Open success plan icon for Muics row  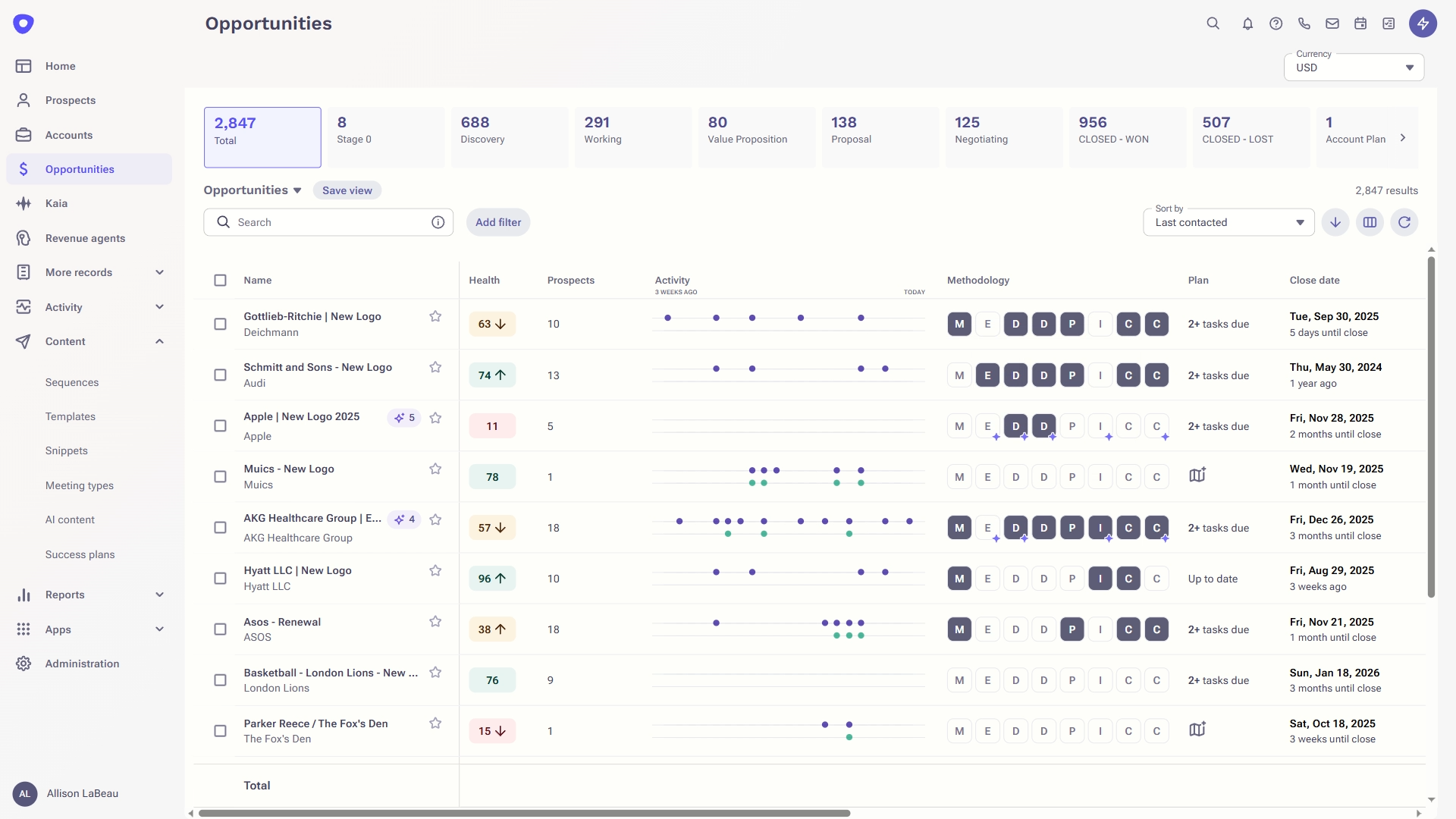click(1197, 475)
